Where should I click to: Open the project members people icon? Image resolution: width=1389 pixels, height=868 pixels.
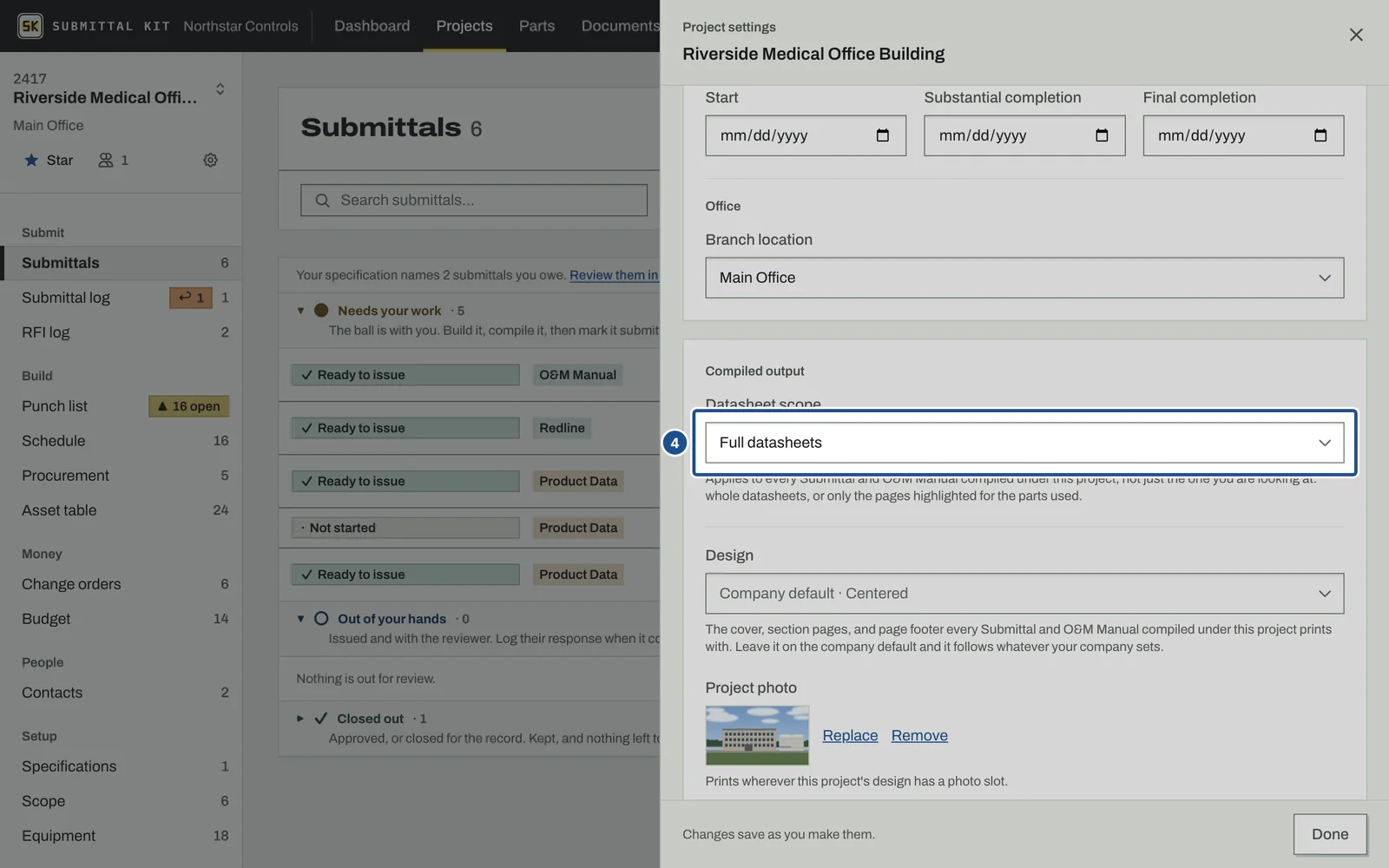coord(106,160)
